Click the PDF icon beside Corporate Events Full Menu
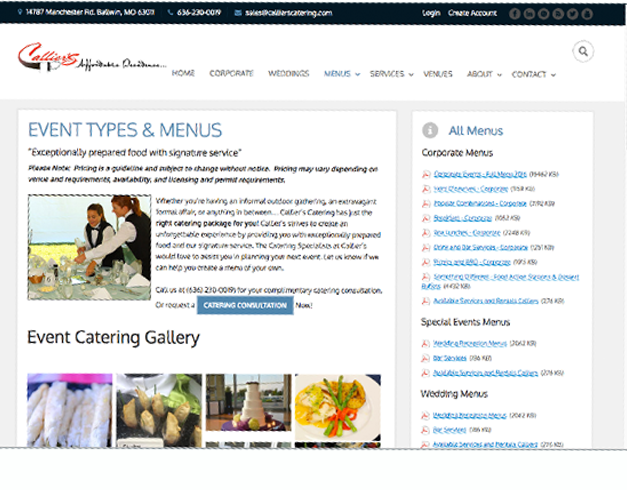Viewport: 627px width, 490px height. 426,174
